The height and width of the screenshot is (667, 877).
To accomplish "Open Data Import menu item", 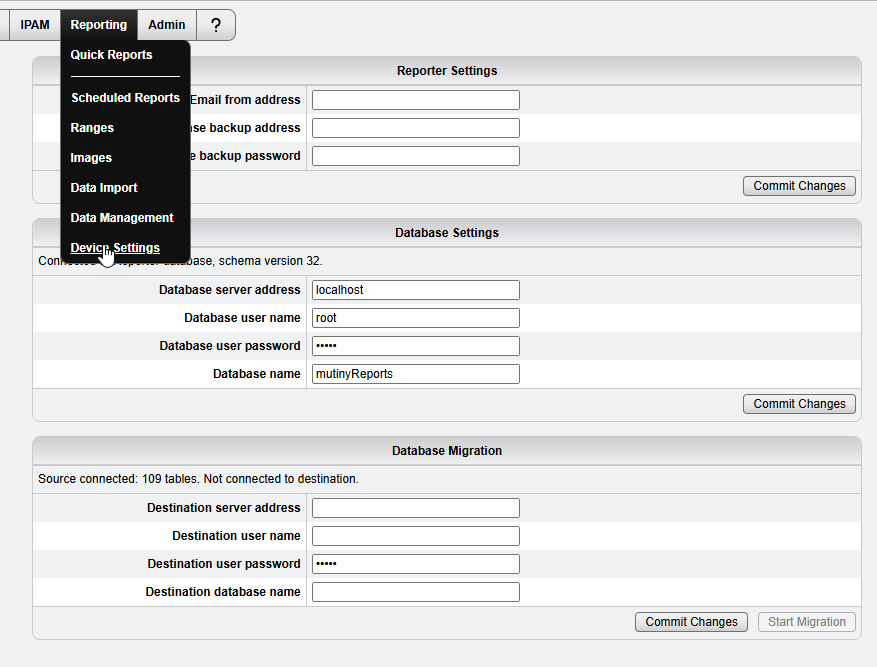I will tap(104, 188).
